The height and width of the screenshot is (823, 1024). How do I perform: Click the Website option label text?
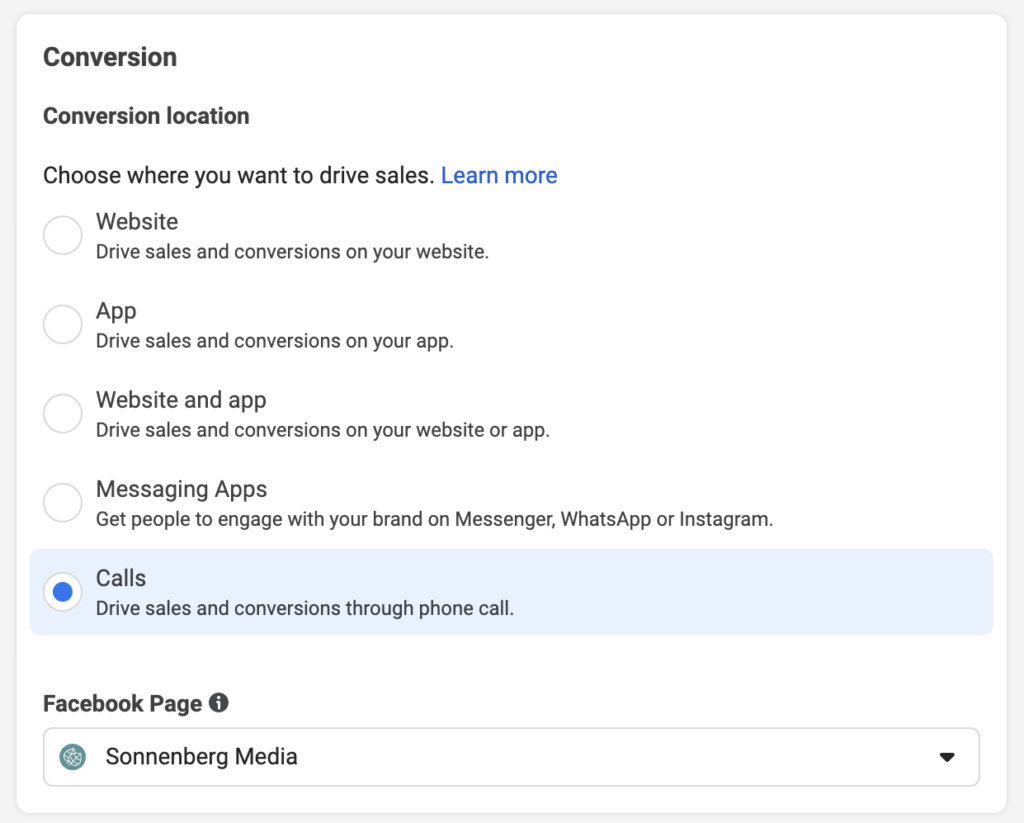click(x=136, y=221)
